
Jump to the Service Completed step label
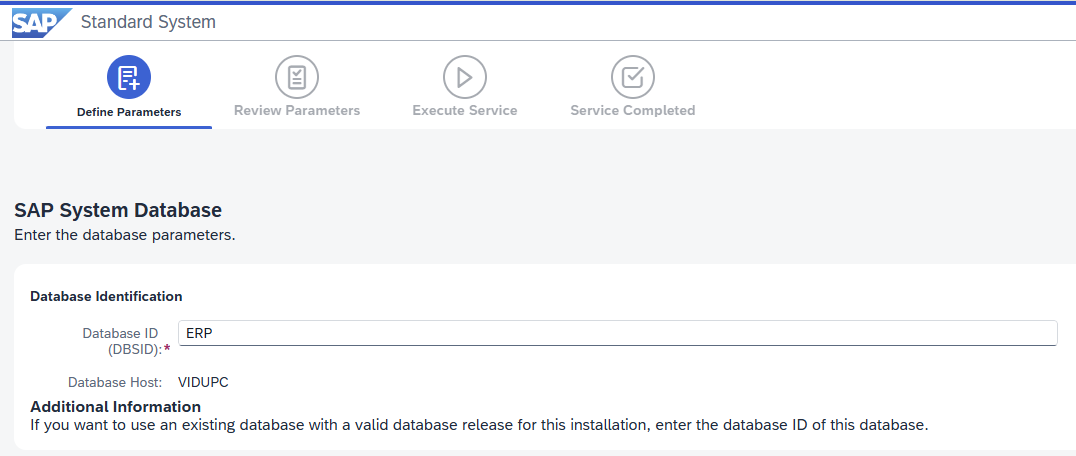coord(633,110)
